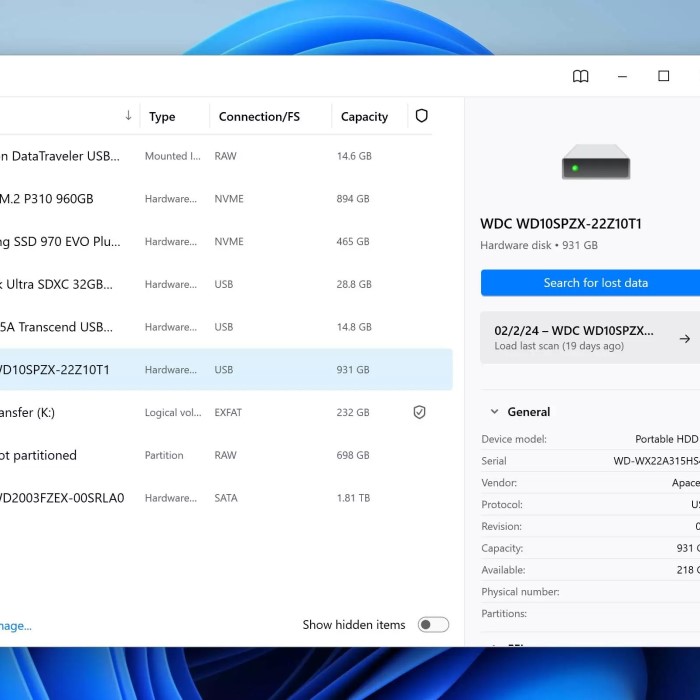Select the WD10SPZX-22Z10T1 highlighted row

[226, 370]
